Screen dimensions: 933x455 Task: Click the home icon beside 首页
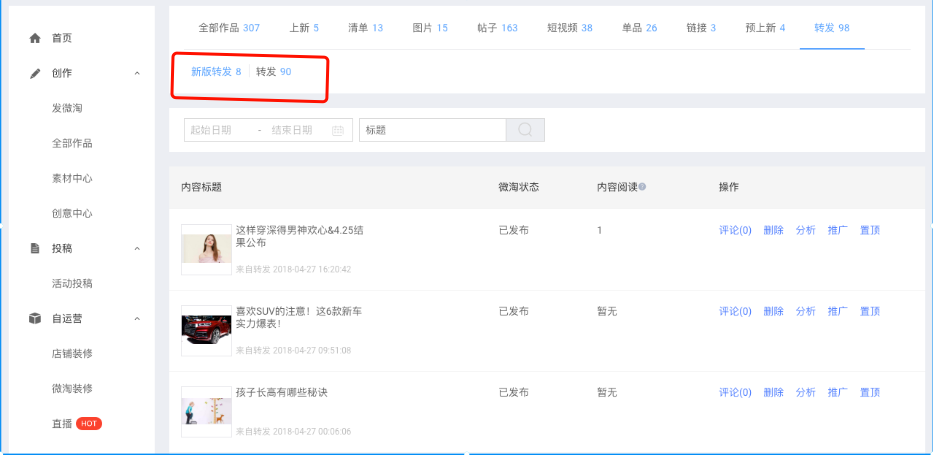(35, 38)
